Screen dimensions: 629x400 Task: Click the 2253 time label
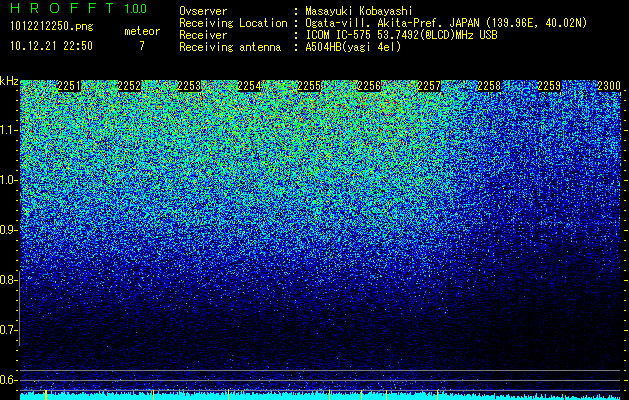(x=189, y=86)
